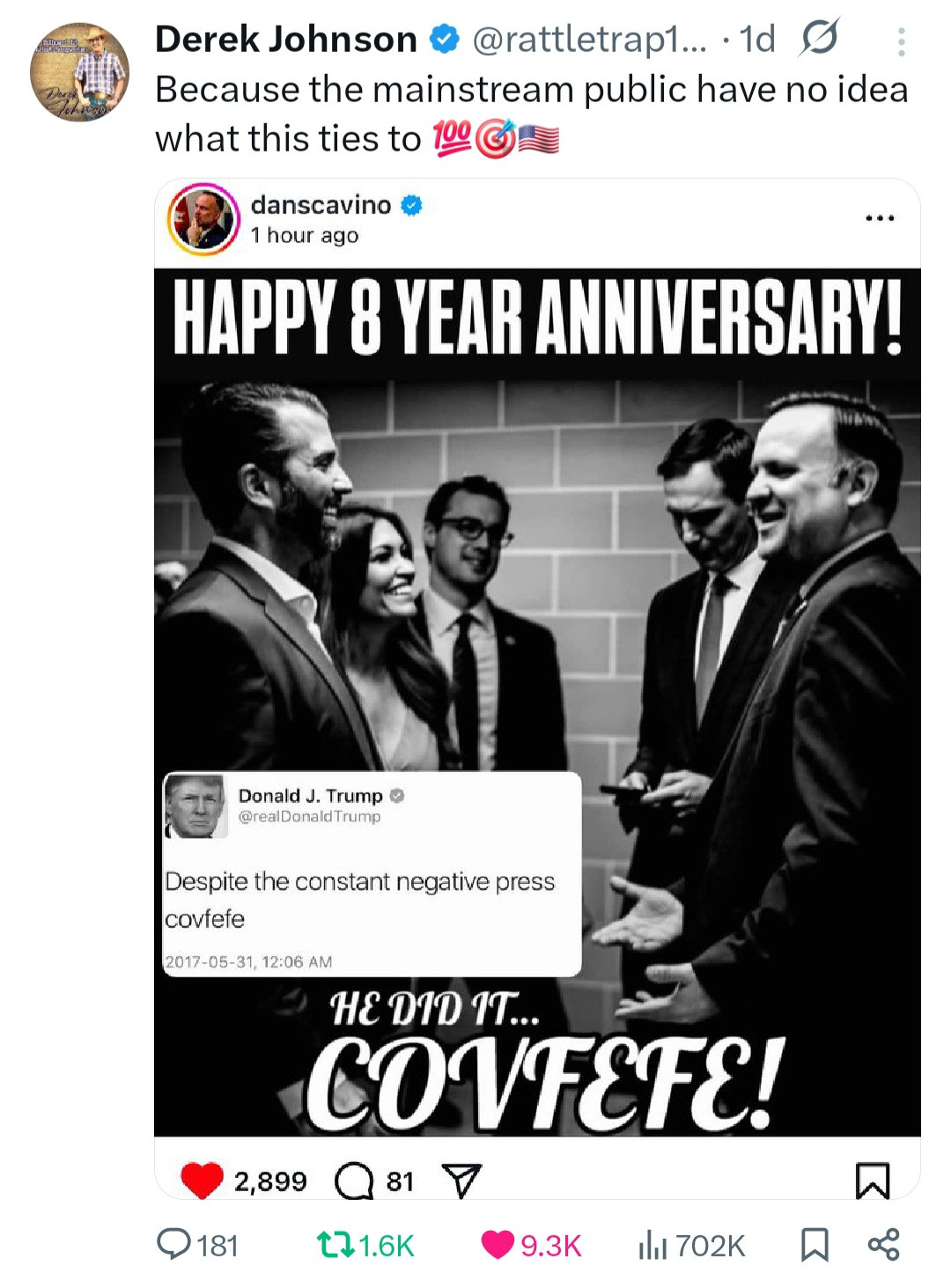Open the tweet's three-dot more menu
This screenshot has width=951, height=1288.
(901, 41)
